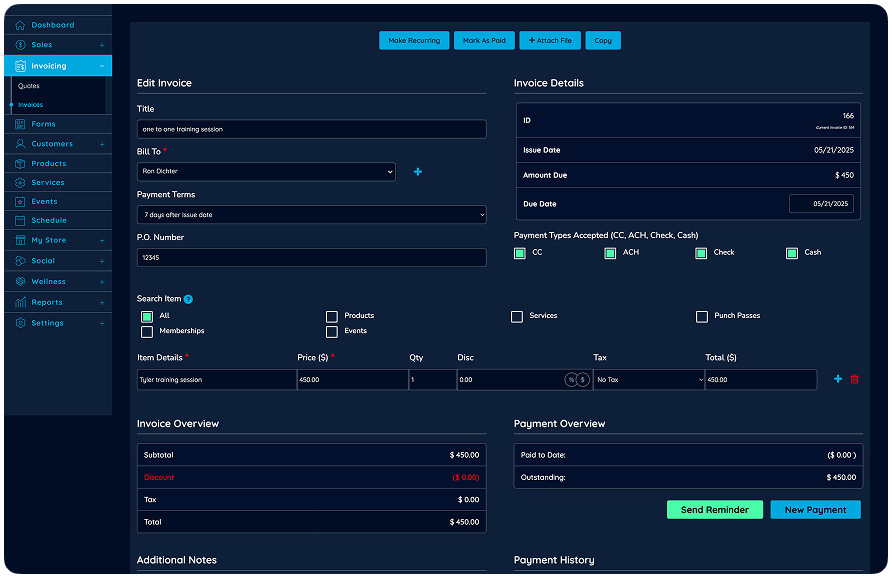892x578 pixels.
Task: Check the Memberships search filter
Action: 147,332
